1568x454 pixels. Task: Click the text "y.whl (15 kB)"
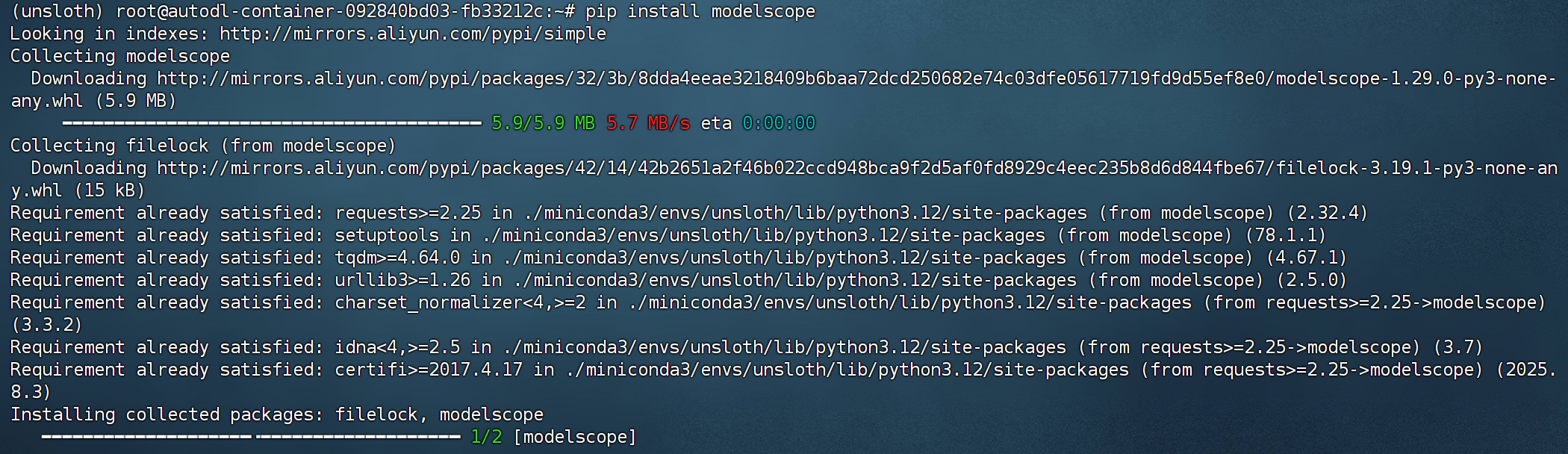pyautogui.click(x=78, y=191)
